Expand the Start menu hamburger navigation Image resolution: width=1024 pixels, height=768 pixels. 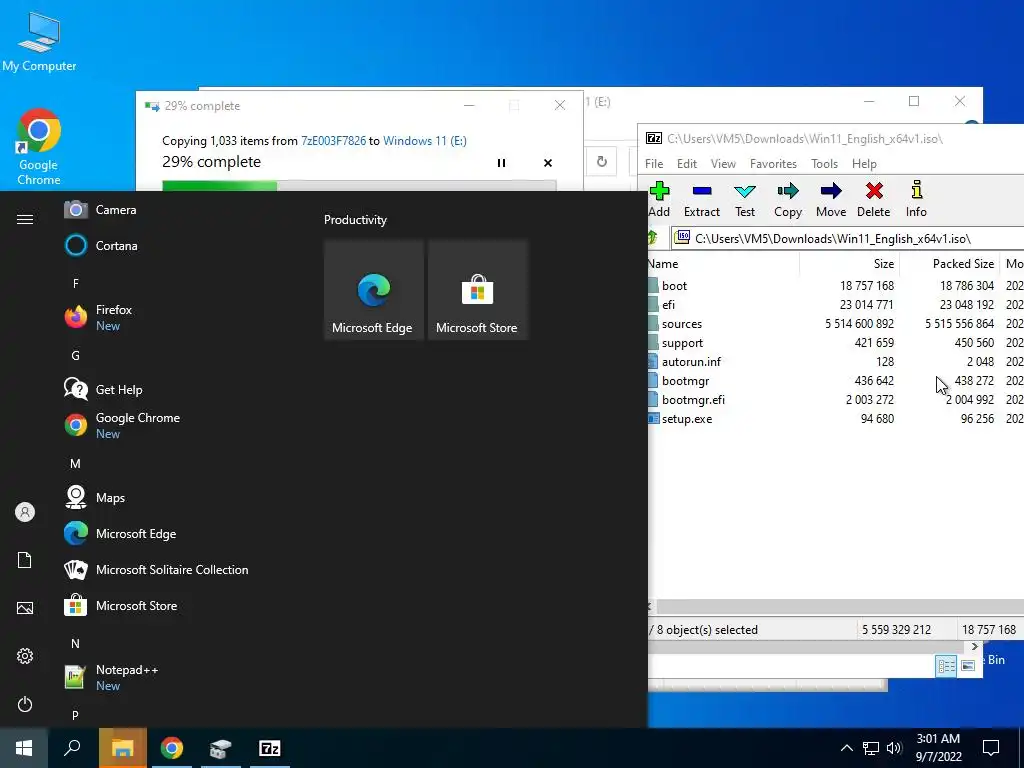[x=25, y=219]
